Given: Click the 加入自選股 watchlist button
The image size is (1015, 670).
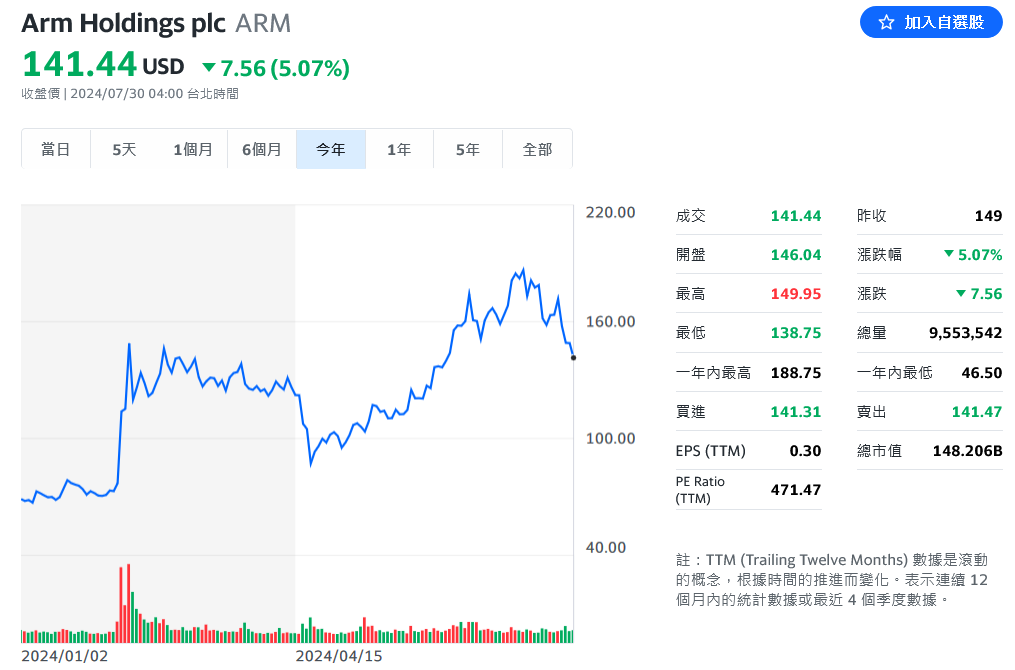Looking at the screenshot, I should (931, 22).
